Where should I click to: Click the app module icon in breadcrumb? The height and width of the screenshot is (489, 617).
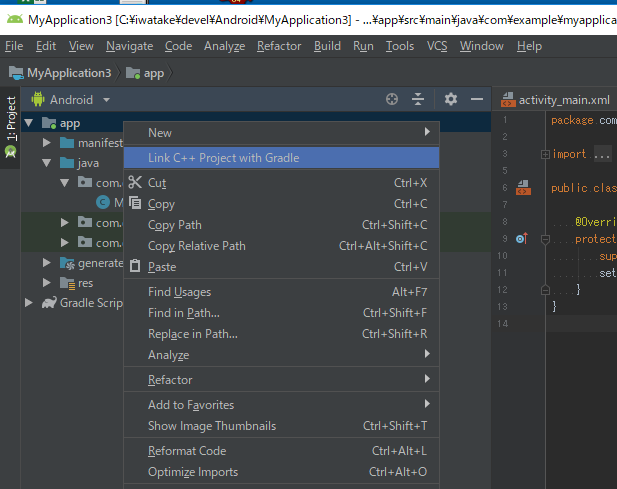[x=133, y=73]
